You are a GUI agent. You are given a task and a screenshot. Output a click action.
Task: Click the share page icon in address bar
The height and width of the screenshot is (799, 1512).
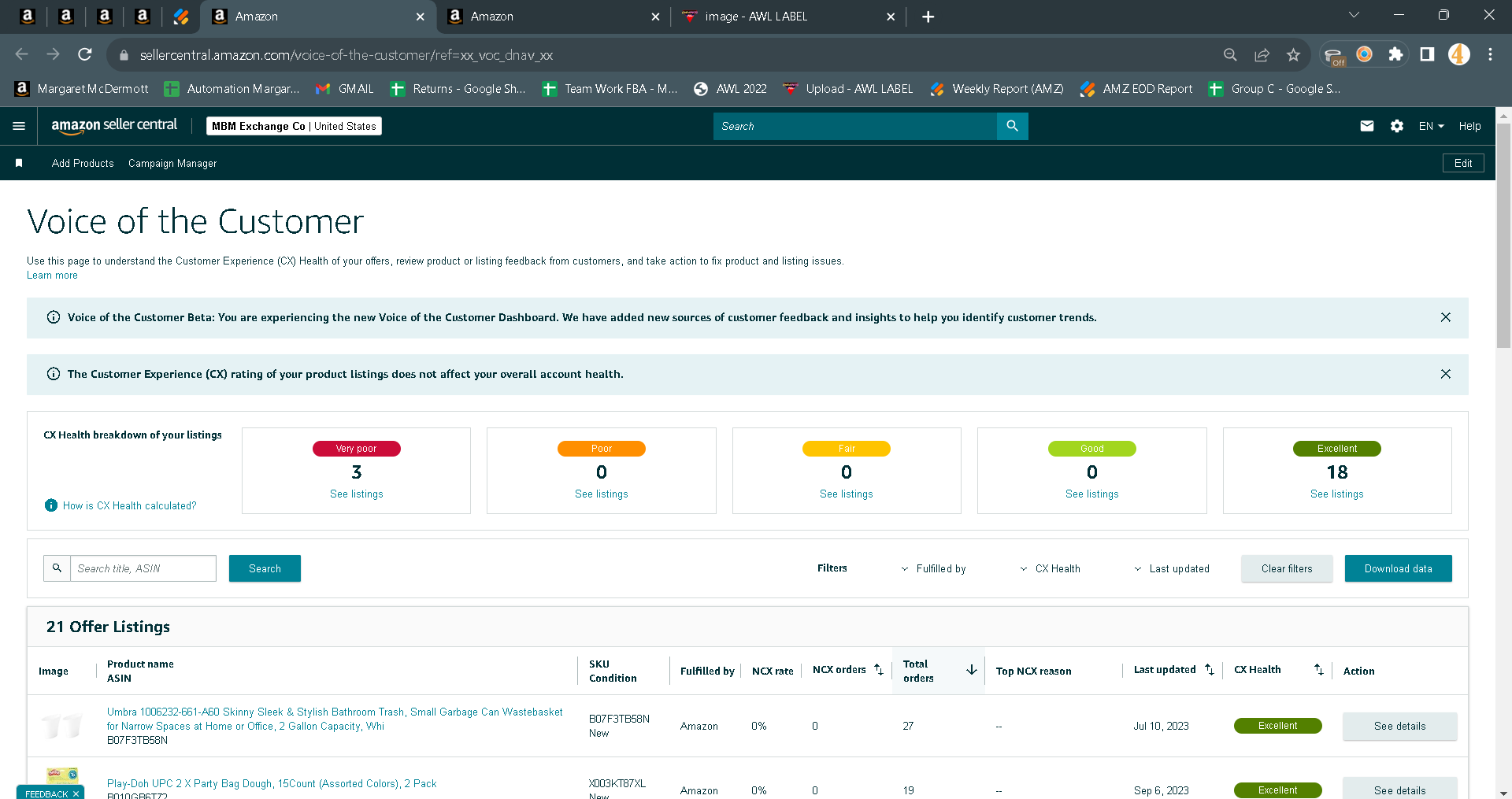1262,54
